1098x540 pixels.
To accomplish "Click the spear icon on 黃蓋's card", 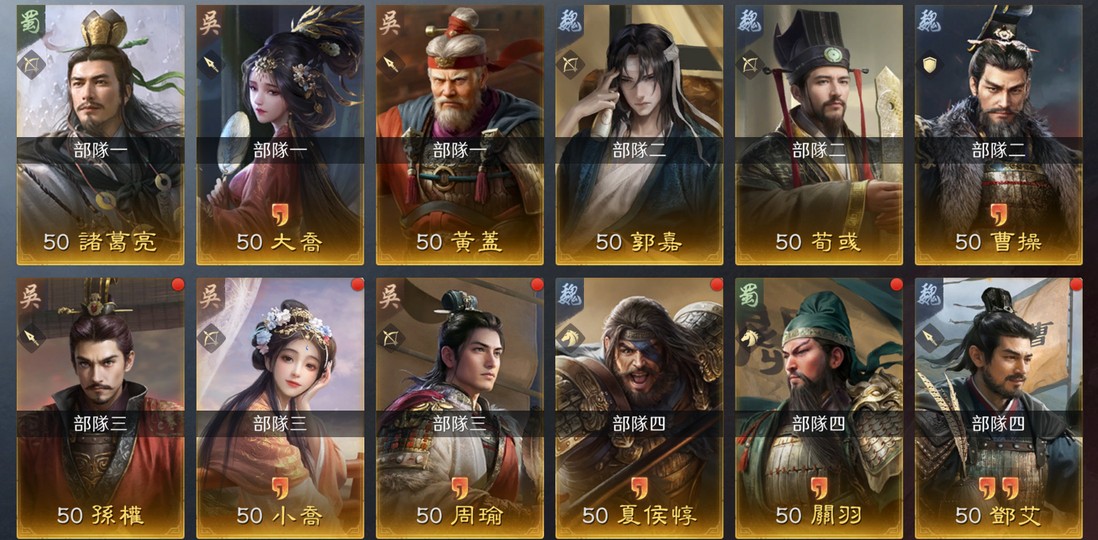I will coord(391,64).
